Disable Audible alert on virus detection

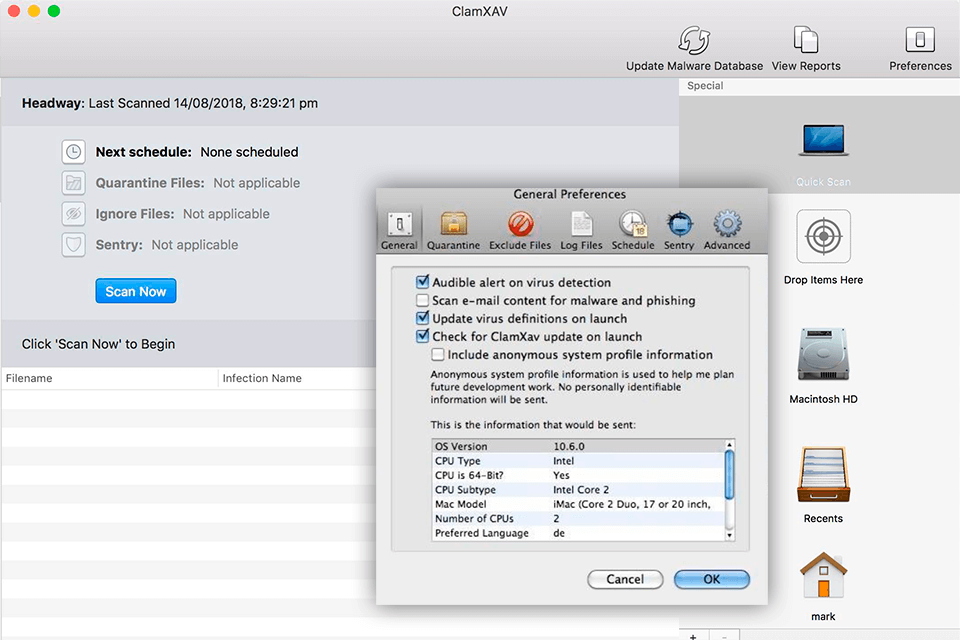(x=423, y=283)
